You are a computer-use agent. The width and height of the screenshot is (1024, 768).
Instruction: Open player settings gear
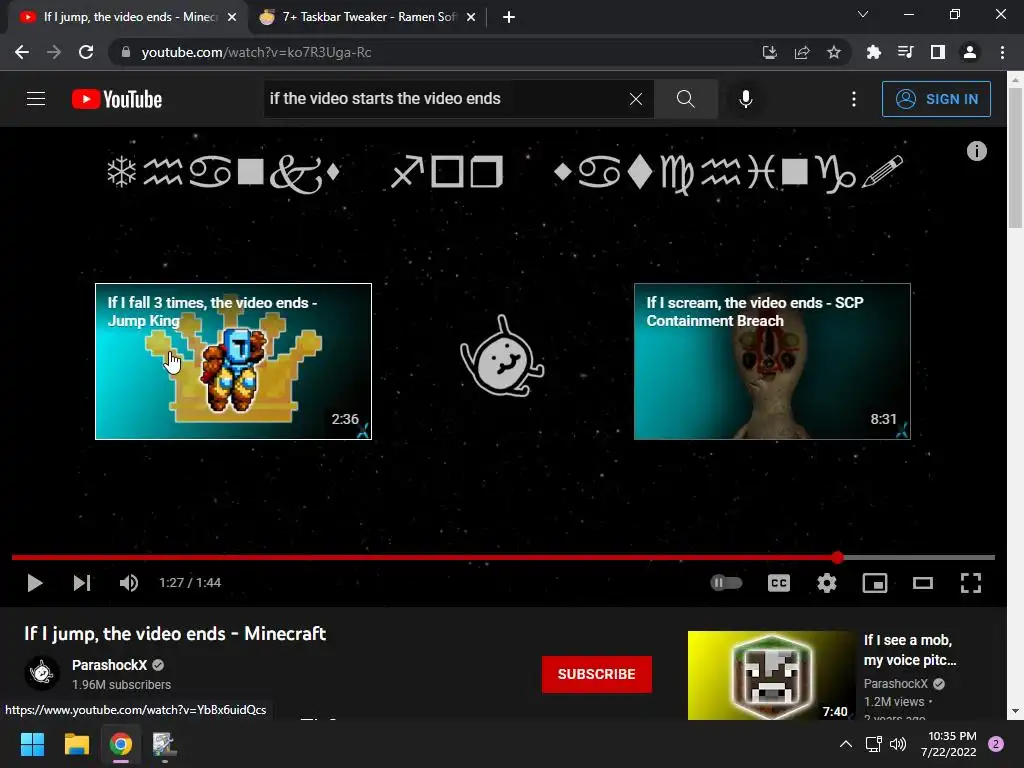[x=827, y=583]
